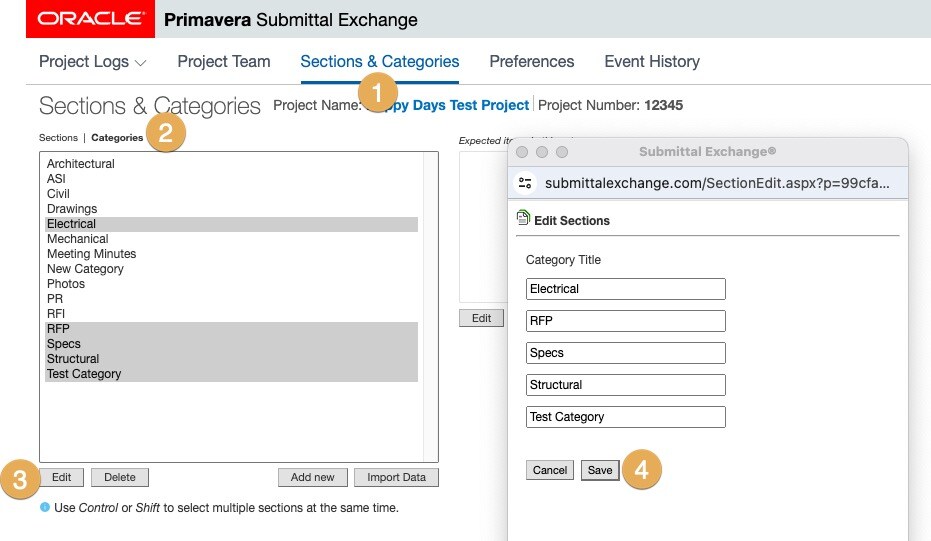Click the Edit button below the category list
Screen dimensions: 931x541
(x=61, y=477)
